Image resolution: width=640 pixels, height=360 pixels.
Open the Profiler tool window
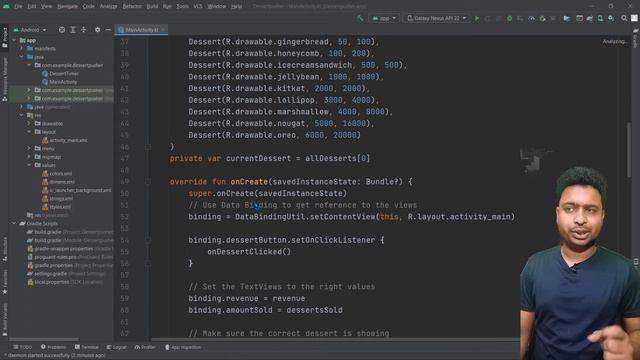click(145, 347)
